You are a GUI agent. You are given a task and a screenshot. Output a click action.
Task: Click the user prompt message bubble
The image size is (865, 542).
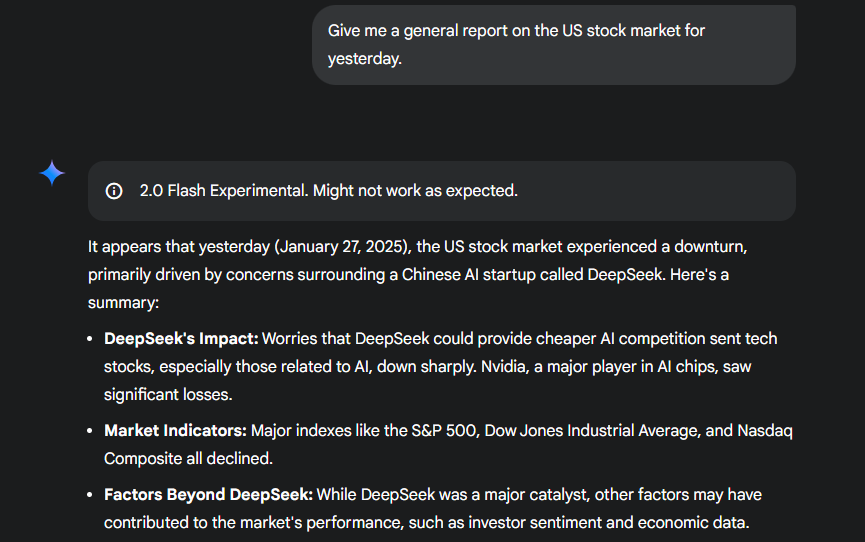pyautogui.click(x=553, y=45)
